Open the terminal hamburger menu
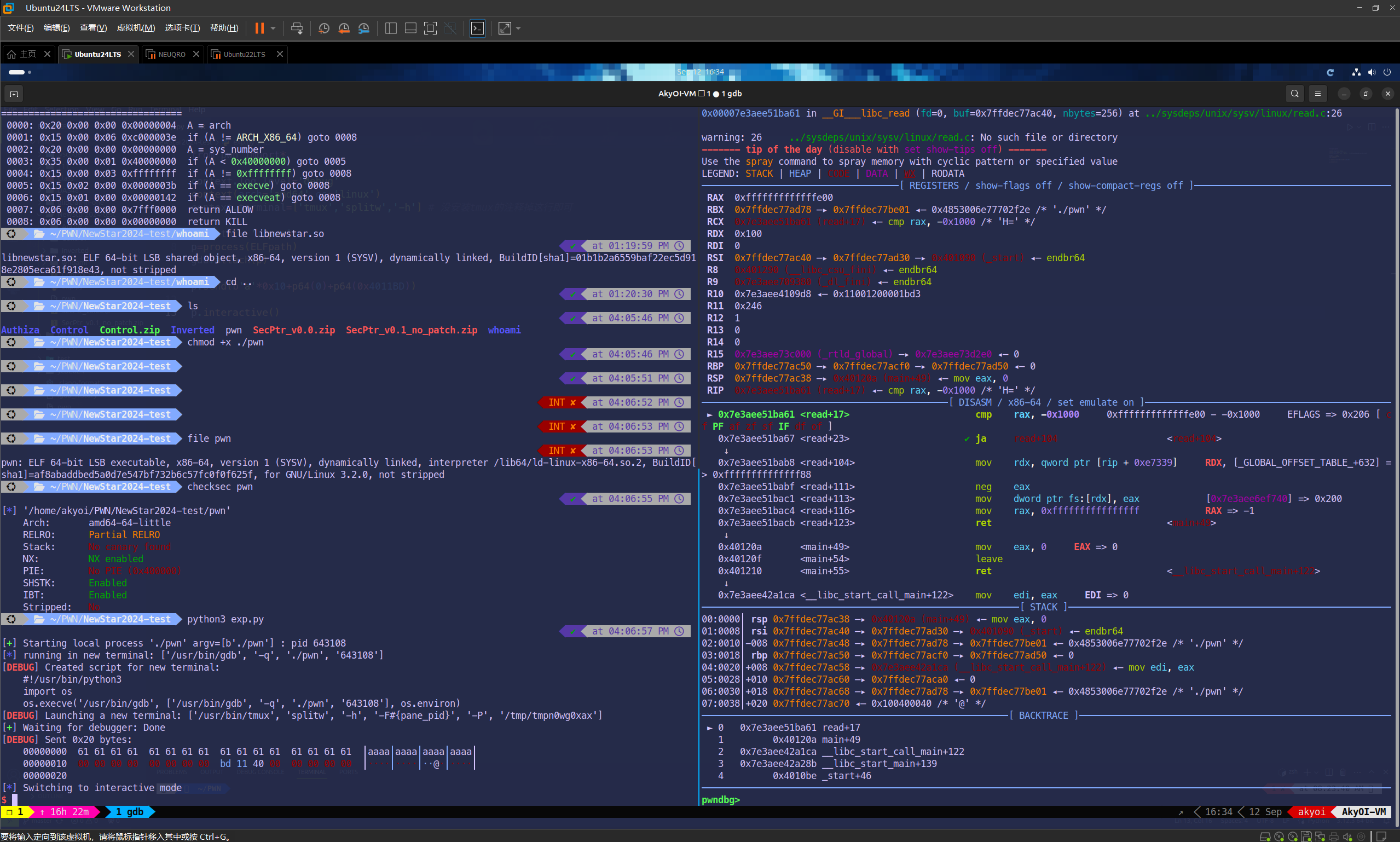1400x842 pixels. point(1318,94)
